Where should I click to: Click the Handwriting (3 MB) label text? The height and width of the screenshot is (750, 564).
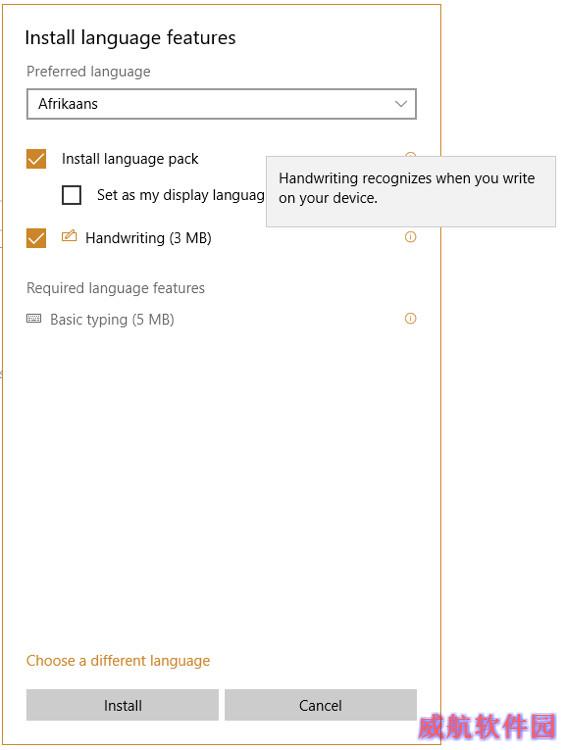[x=148, y=238]
